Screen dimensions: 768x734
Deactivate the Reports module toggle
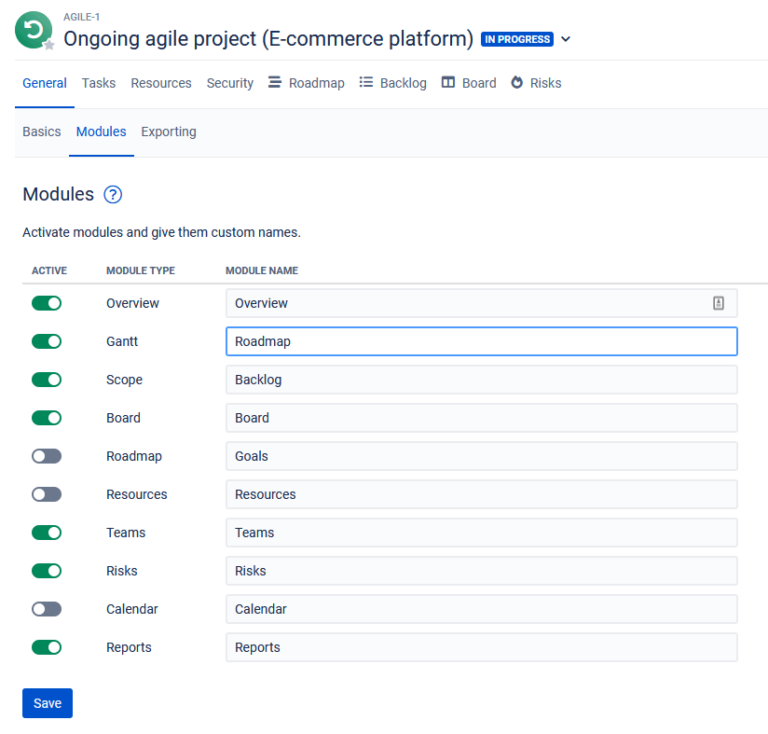pos(47,647)
